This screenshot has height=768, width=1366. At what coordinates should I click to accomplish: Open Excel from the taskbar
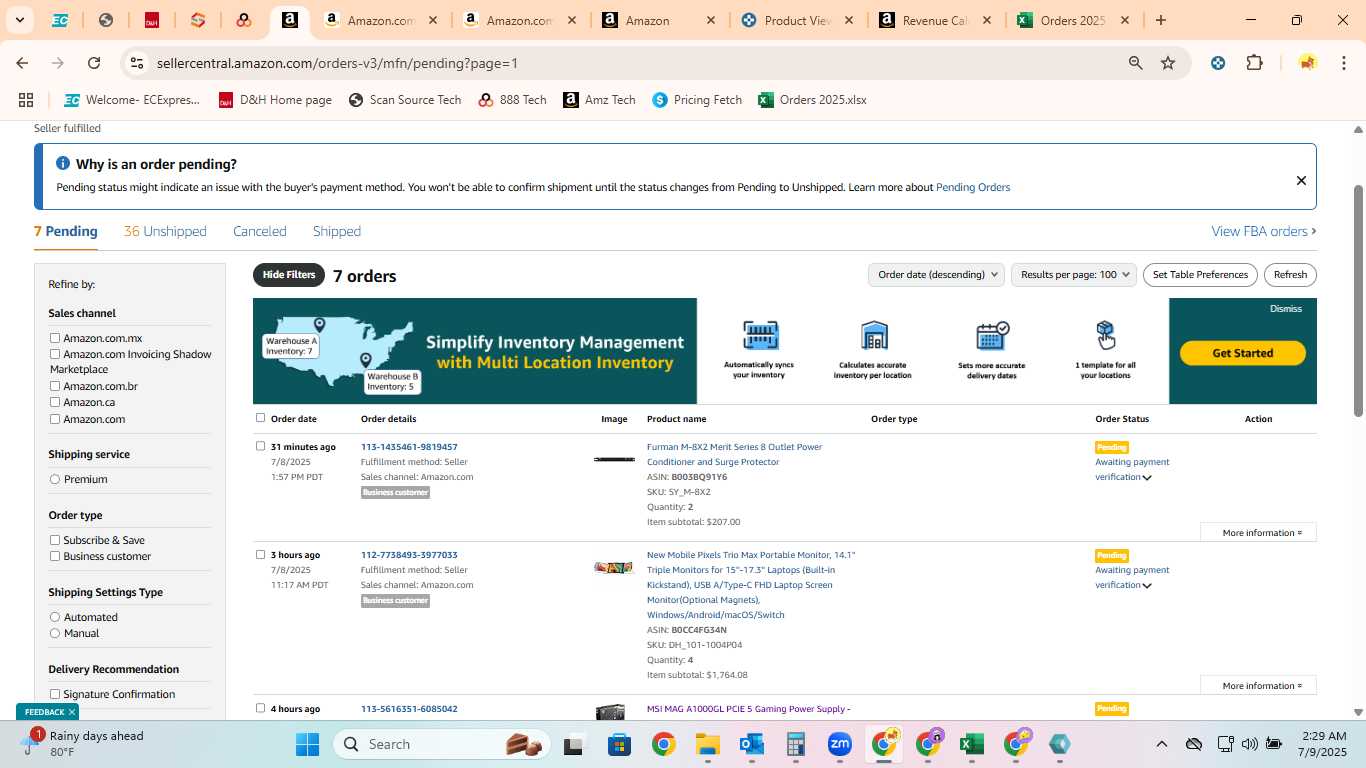click(971, 744)
